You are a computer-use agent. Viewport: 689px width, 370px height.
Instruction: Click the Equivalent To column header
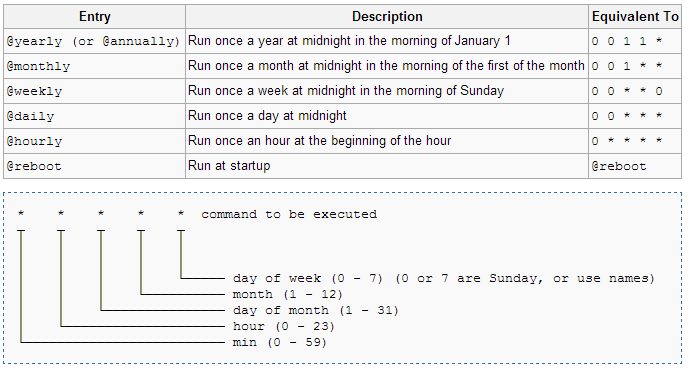pyautogui.click(x=635, y=17)
